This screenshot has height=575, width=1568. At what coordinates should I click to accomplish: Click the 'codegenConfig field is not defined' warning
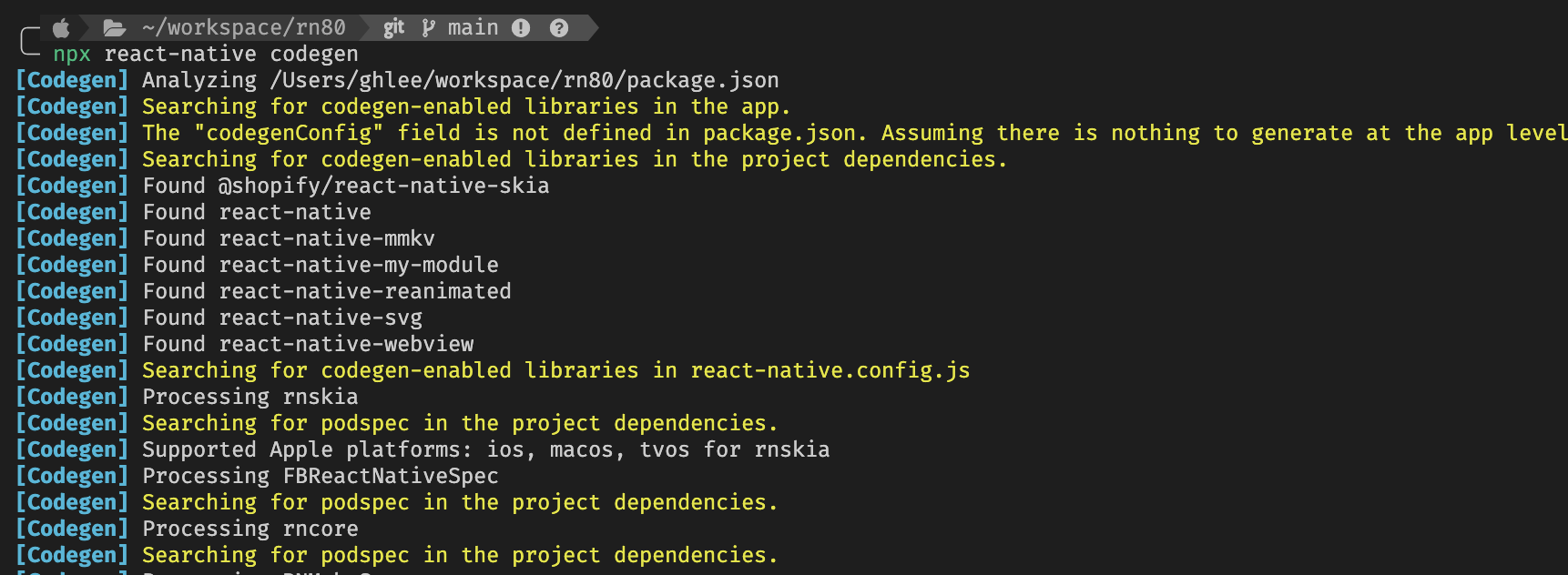pos(855,134)
